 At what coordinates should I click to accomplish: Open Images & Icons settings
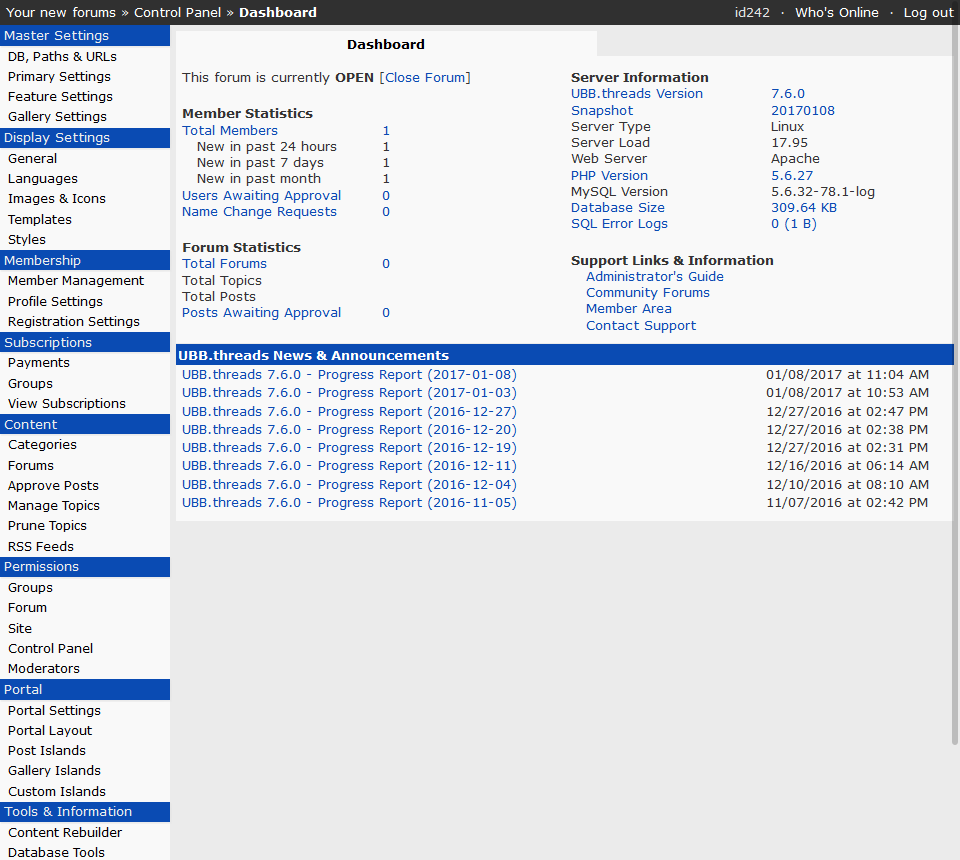tap(56, 199)
